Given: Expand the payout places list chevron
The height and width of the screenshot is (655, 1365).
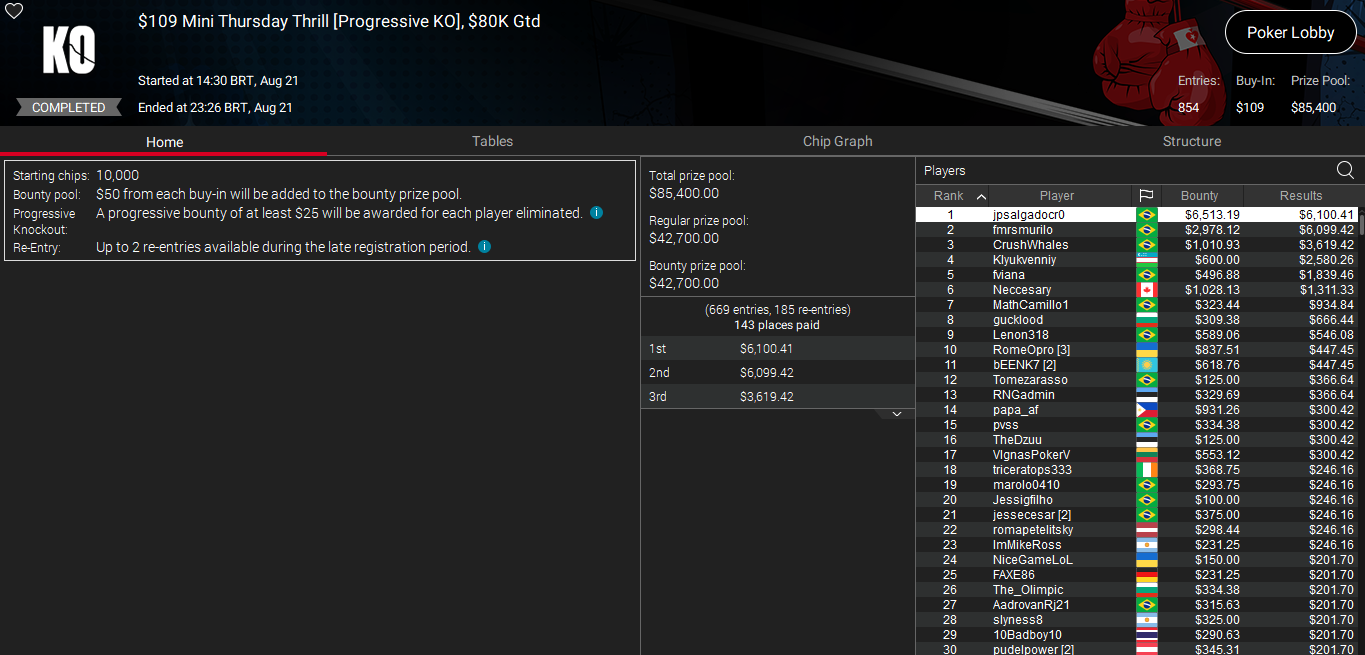Looking at the screenshot, I should point(897,414).
